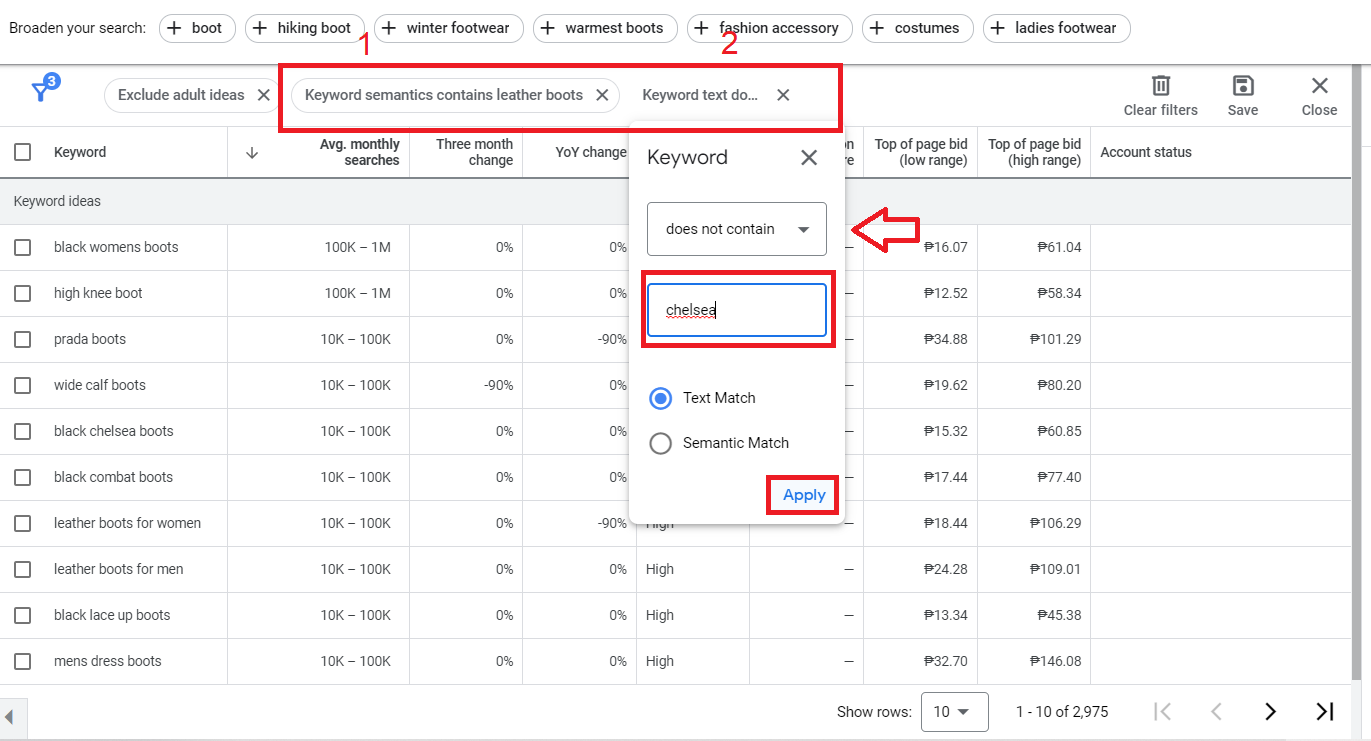Close the filter bar with X
This screenshot has height=741, width=1371.
pos(1320,85)
